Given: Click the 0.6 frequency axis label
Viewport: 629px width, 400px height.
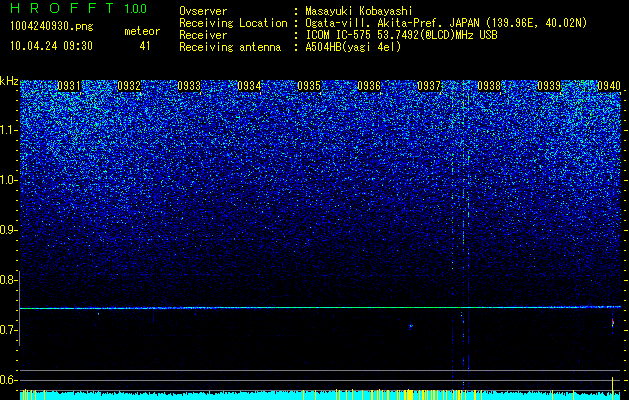Looking at the screenshot, I should click(8, 380).
